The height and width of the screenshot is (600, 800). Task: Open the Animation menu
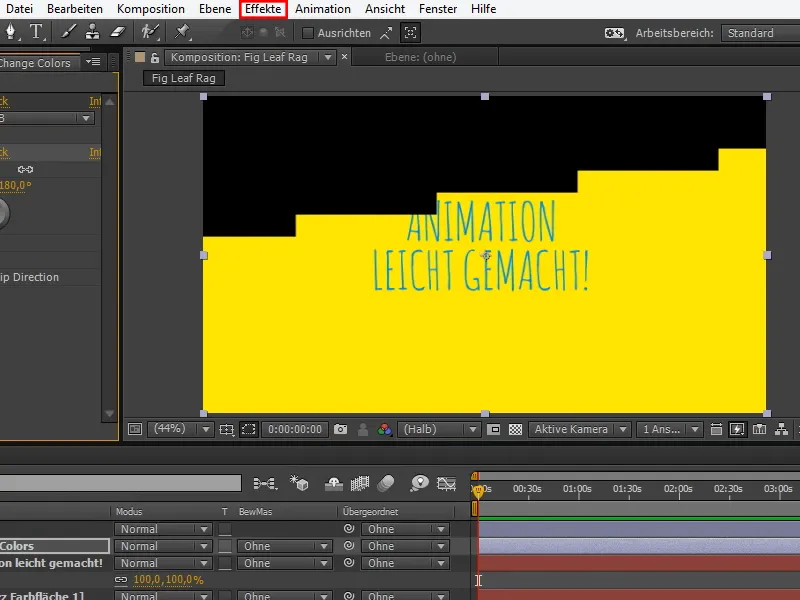322,9
